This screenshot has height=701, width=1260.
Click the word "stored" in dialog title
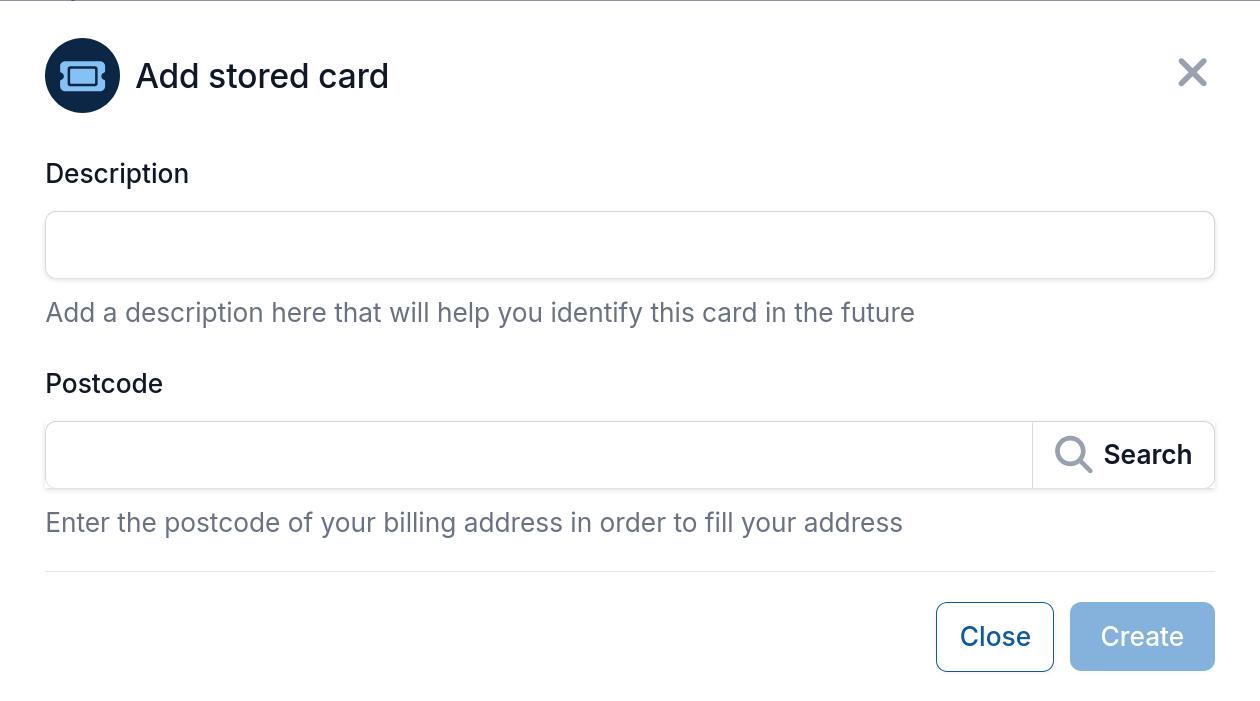coord(250,76)
